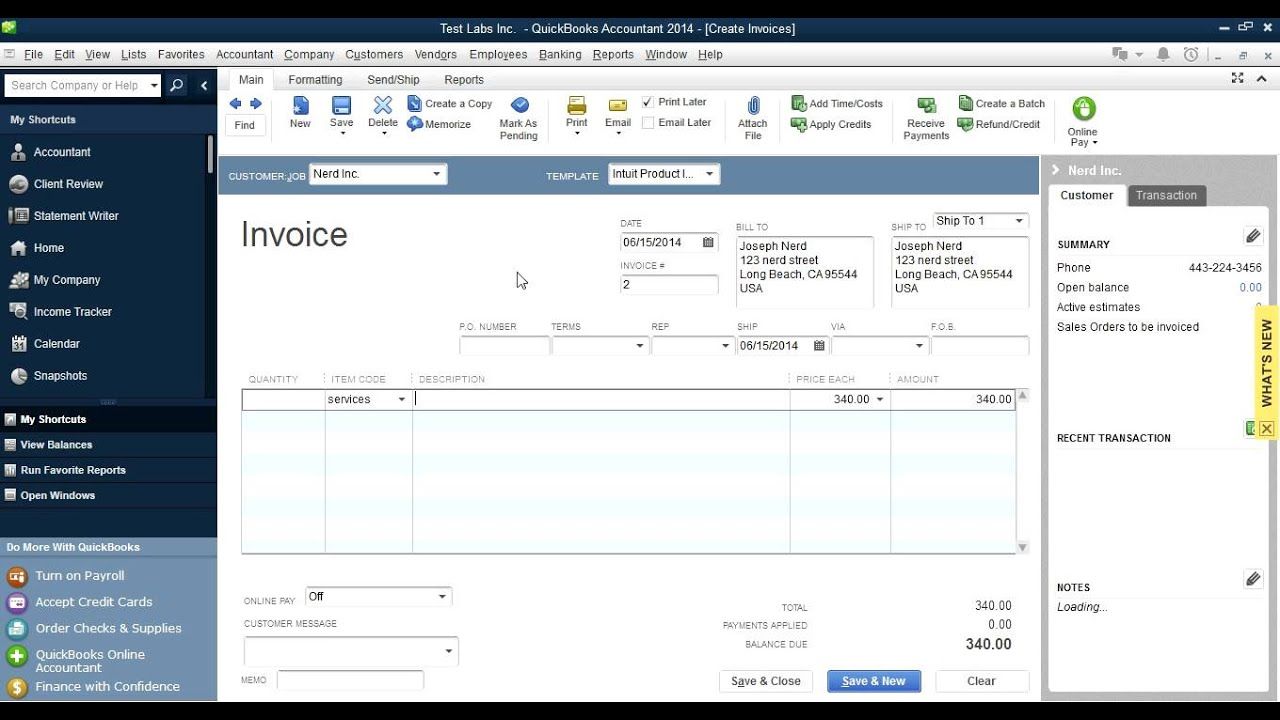Expand the Via dropdown

[x=919, y=346]
